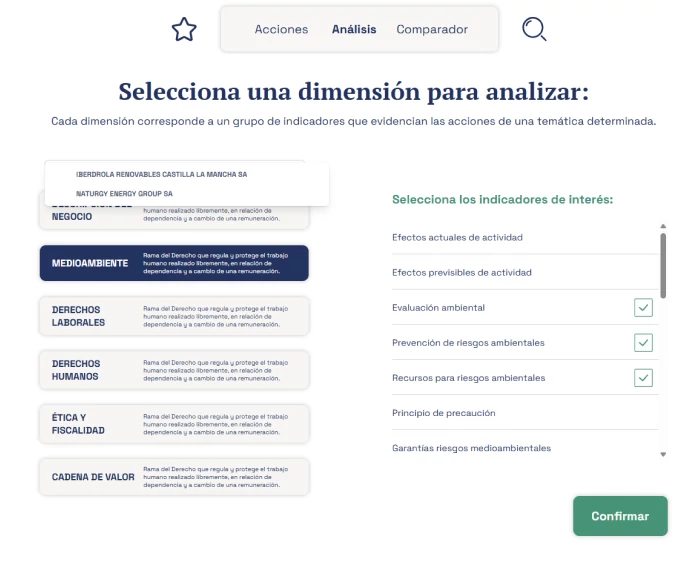This screenshot has height=575, width=695.
Task: Toggle Prevención de riesgos ambientales checkbox
Action: 643,343
